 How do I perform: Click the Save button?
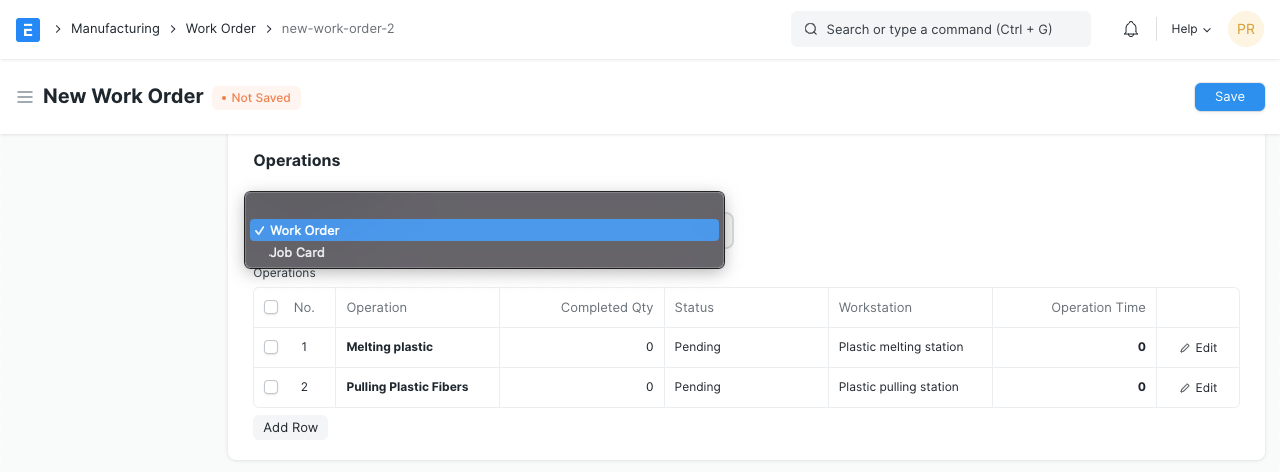[1229, 97]
